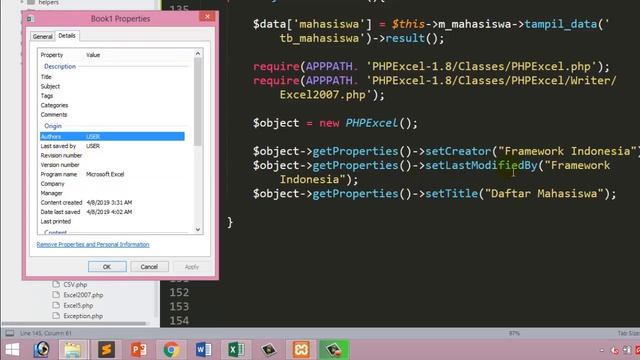The image size is (640, 360).
Task: Click the green screen recorder taskbar icon
Action: pyautogui.click(x=333, y=350)
